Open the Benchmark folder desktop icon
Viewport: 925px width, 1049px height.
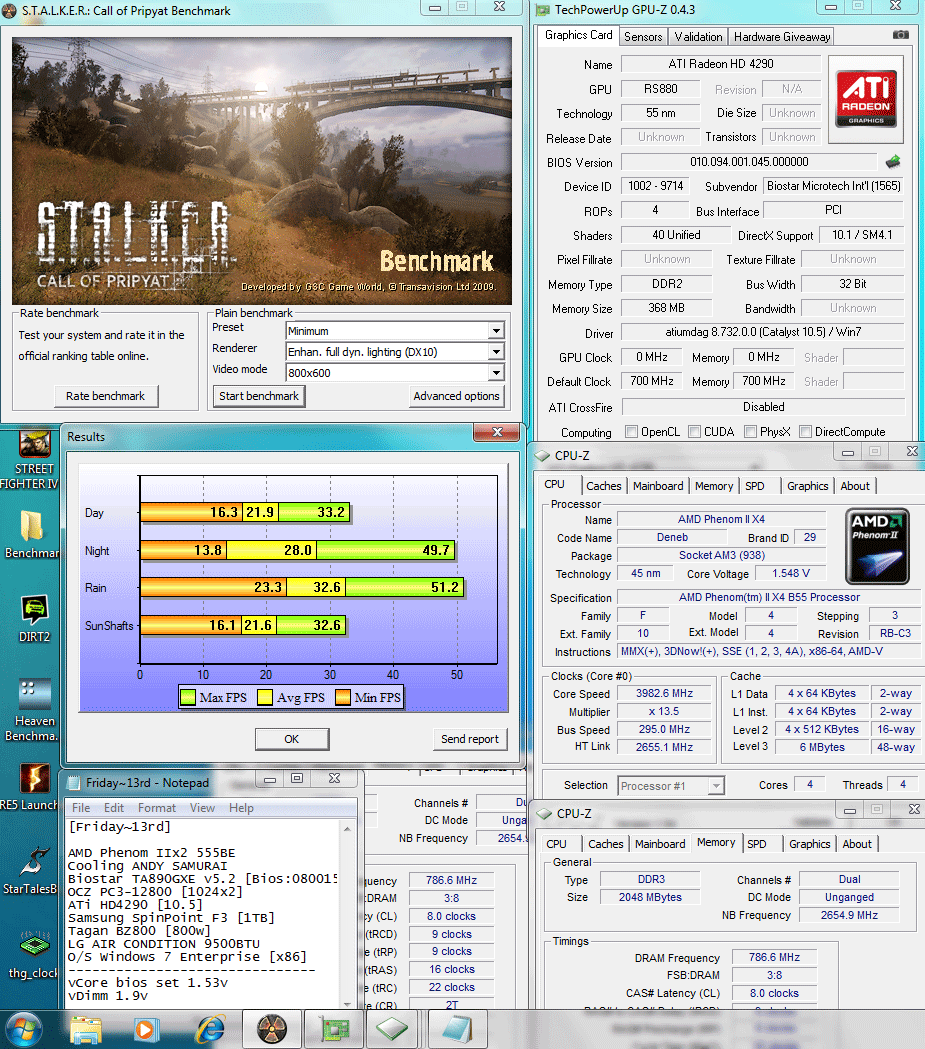pyautogui.click(x=31, y=534)
